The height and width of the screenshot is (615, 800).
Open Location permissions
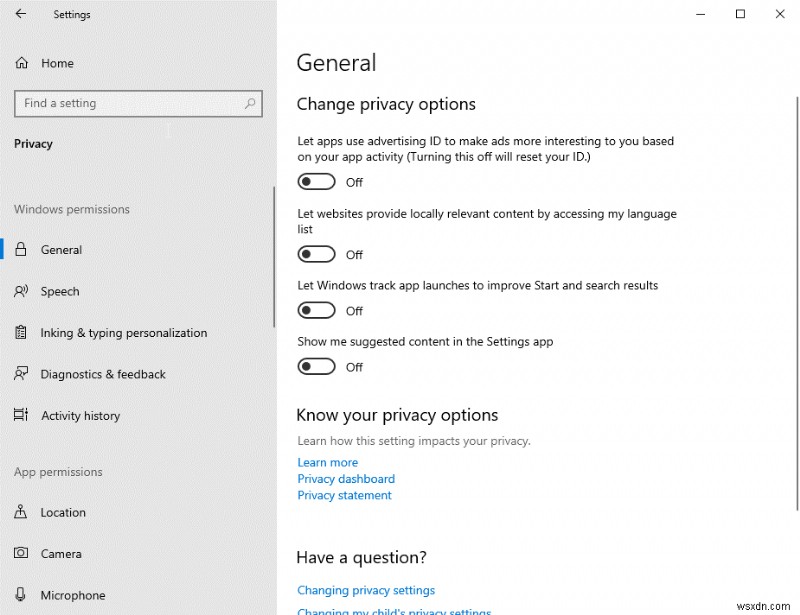(61, 512)
